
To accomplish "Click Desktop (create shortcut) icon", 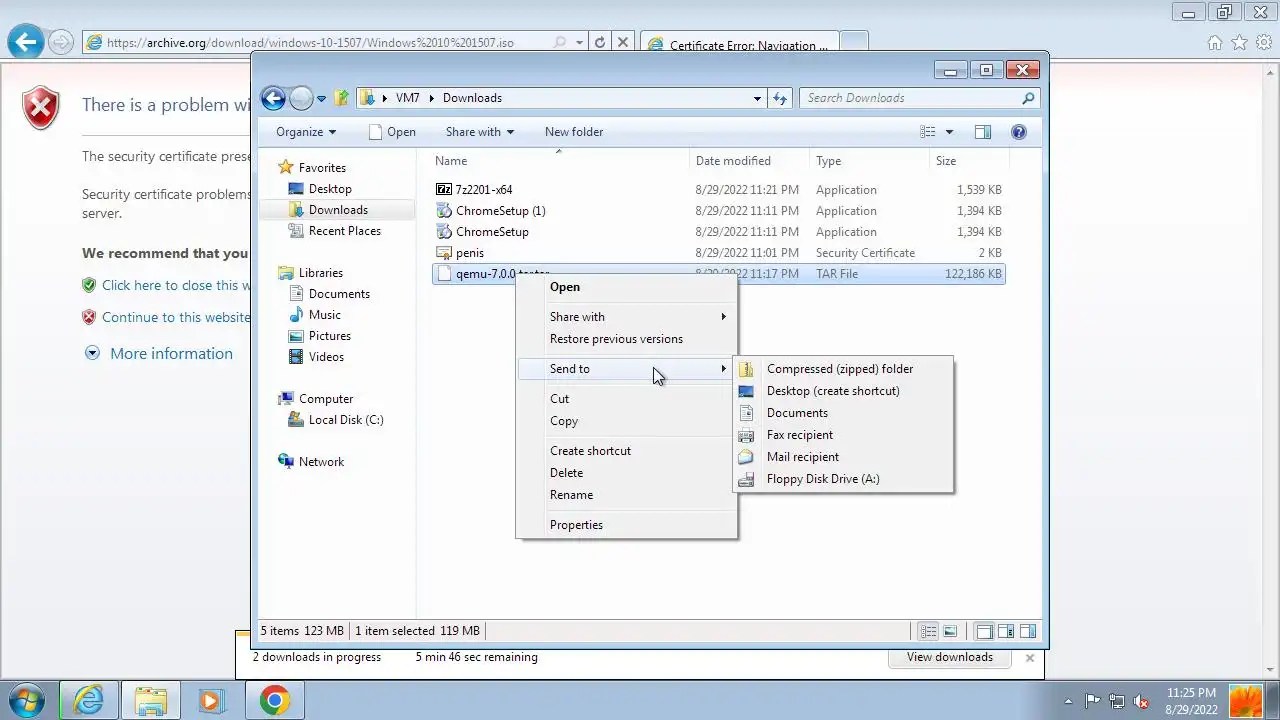I will click(x=746, y=391).
